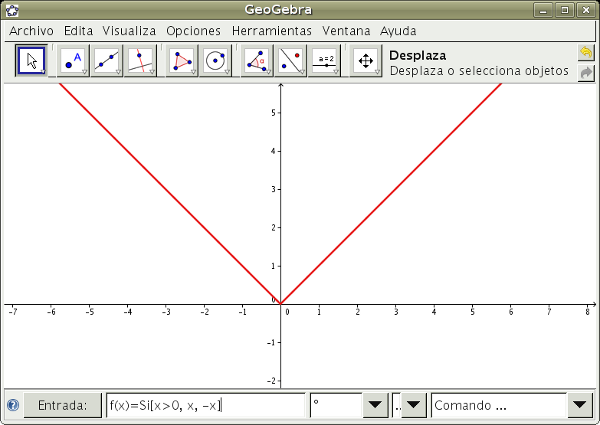
Task: Open the degree symbol dropdown
Action: [x=375, y=406]
